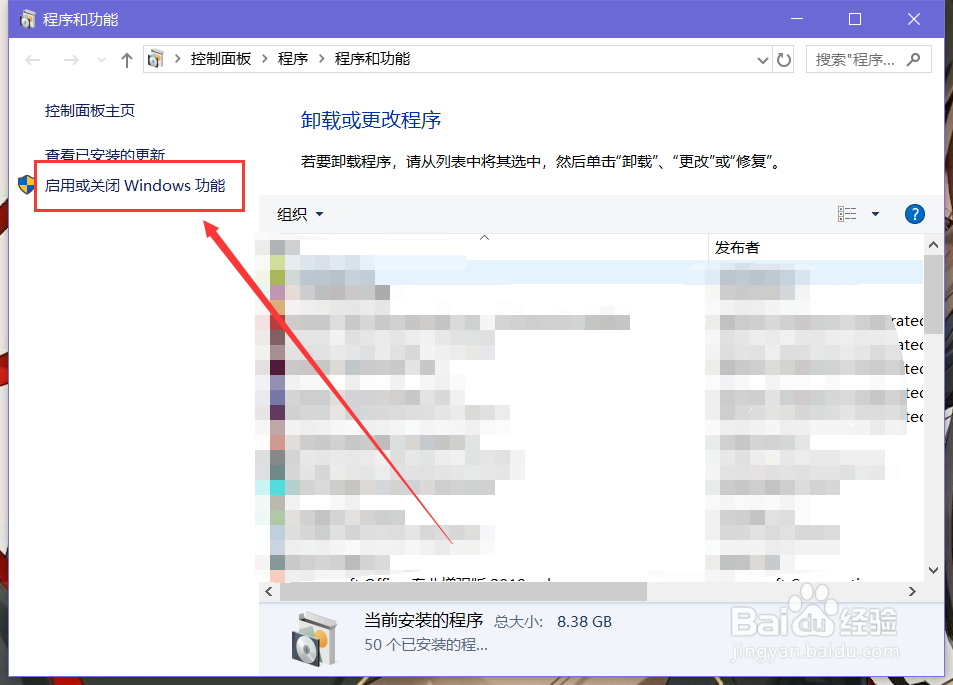Click the program disc icon in the status bar
This screenshot has height=685, width=953.
316,638
